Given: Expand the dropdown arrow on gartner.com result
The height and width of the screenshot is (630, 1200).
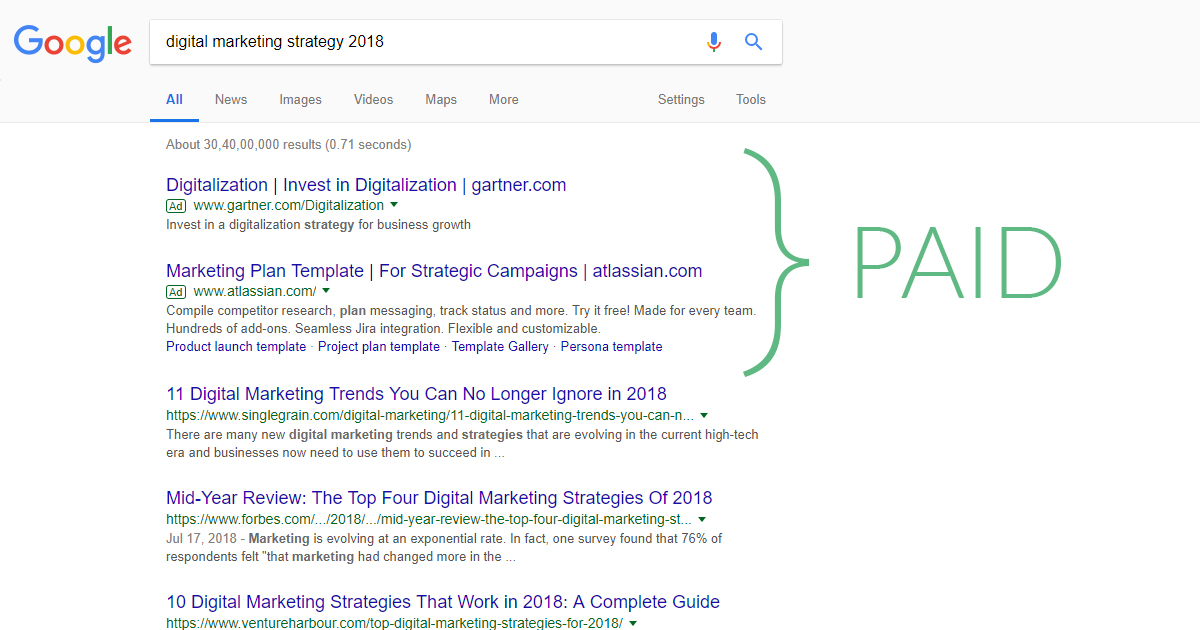Looking at the screenshot, I should (394, 205).
